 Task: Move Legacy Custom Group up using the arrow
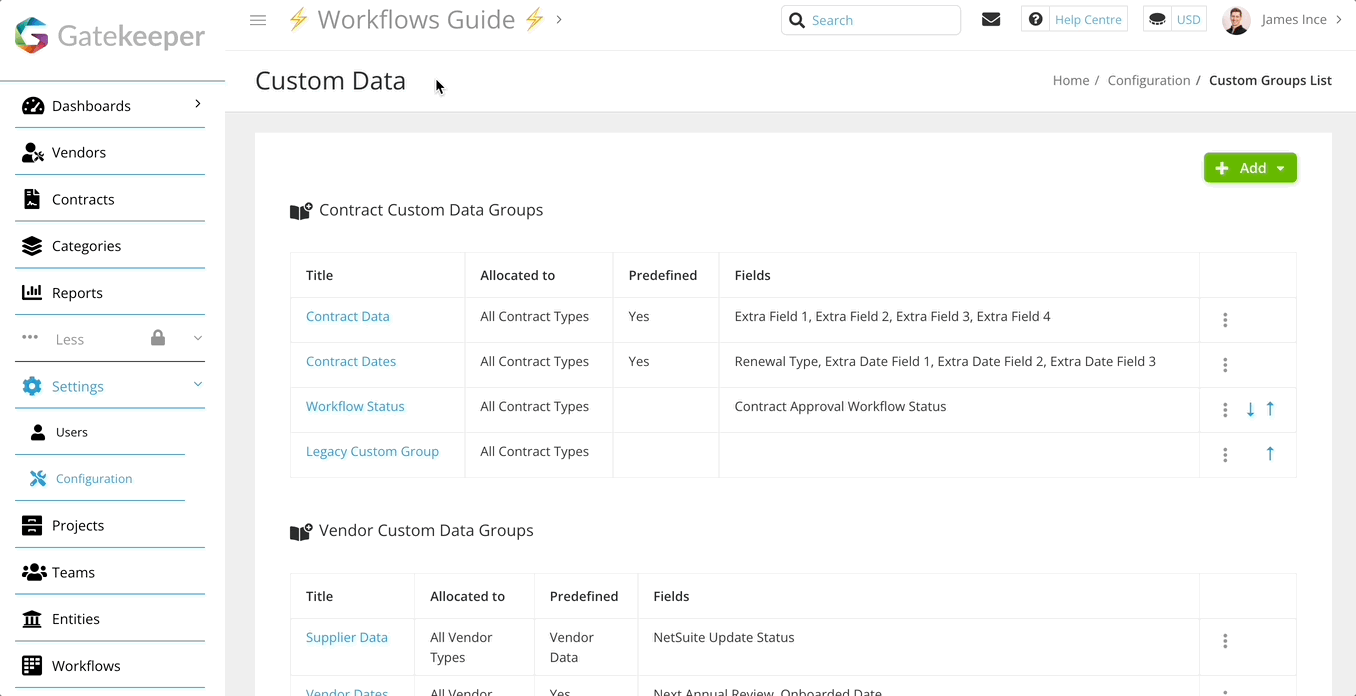click(1270, 453)
